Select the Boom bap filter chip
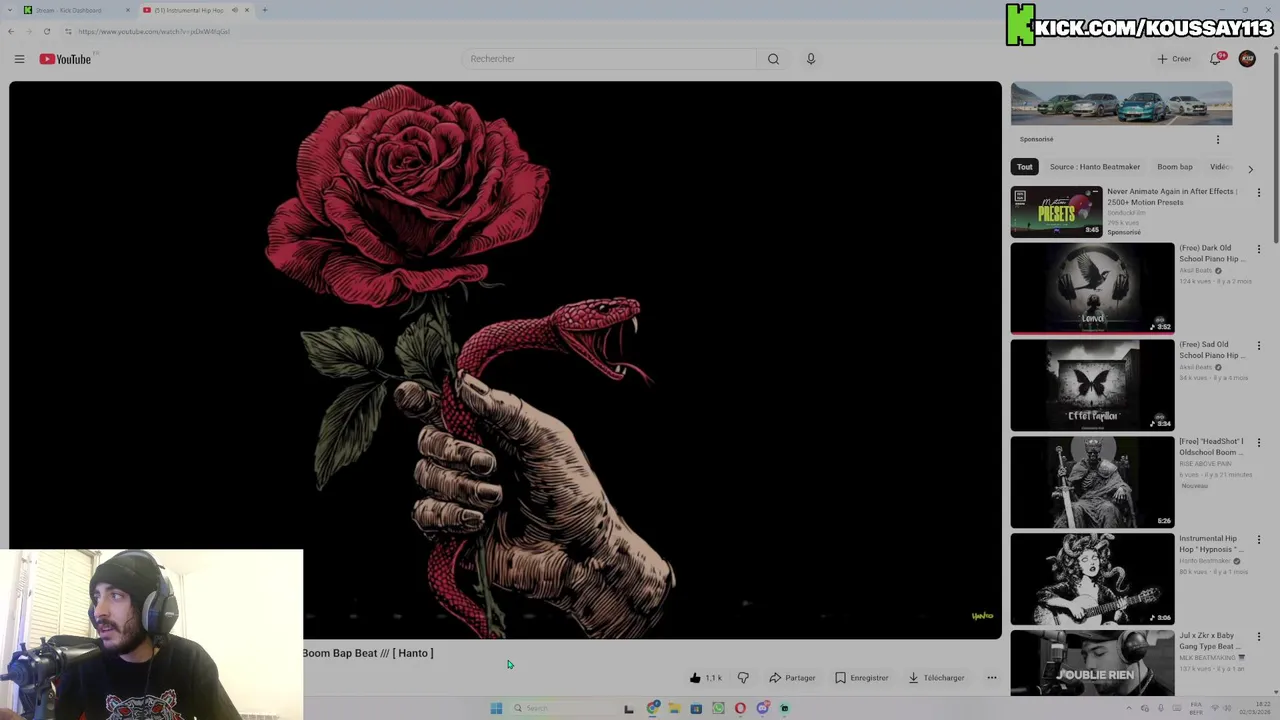1280x720 pixels. (1175, 167)
